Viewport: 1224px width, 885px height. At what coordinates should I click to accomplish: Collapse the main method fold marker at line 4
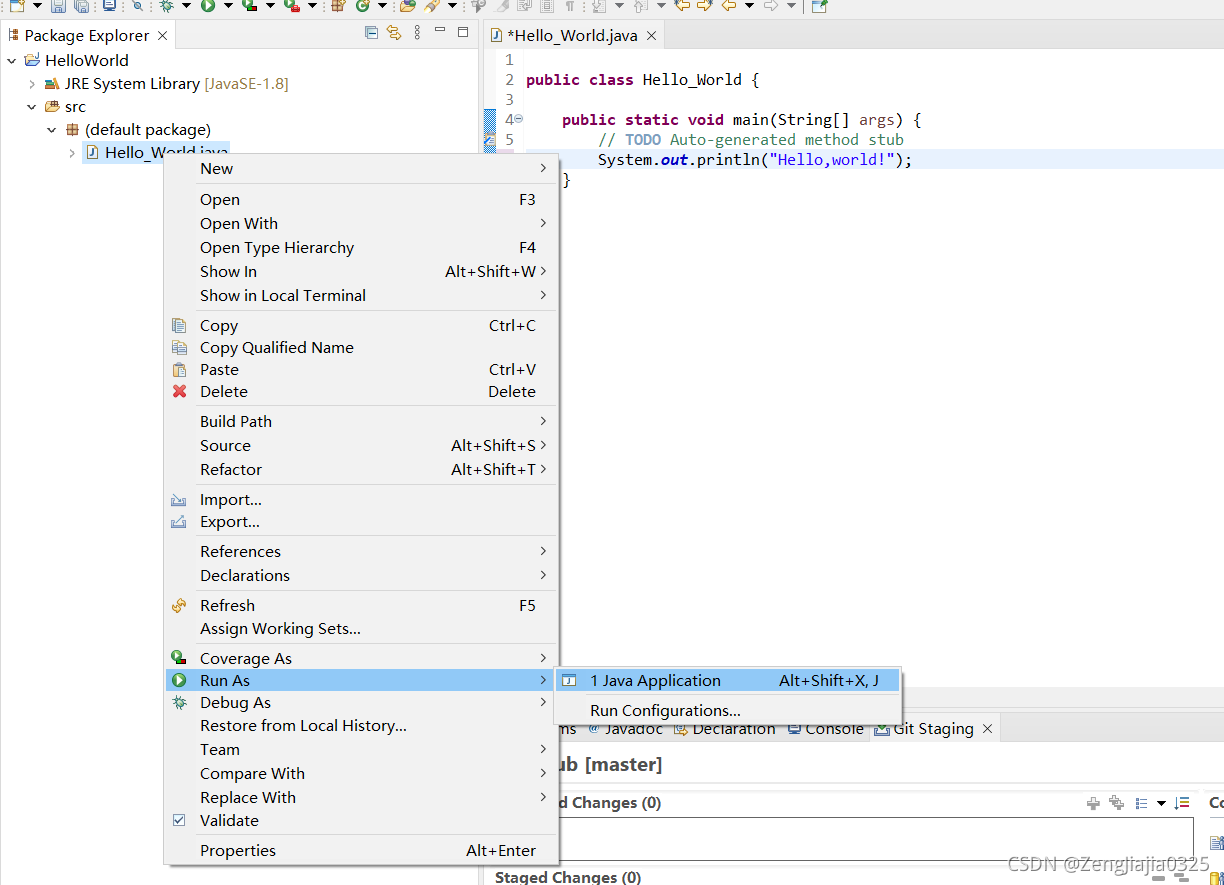tap(518, 119)
